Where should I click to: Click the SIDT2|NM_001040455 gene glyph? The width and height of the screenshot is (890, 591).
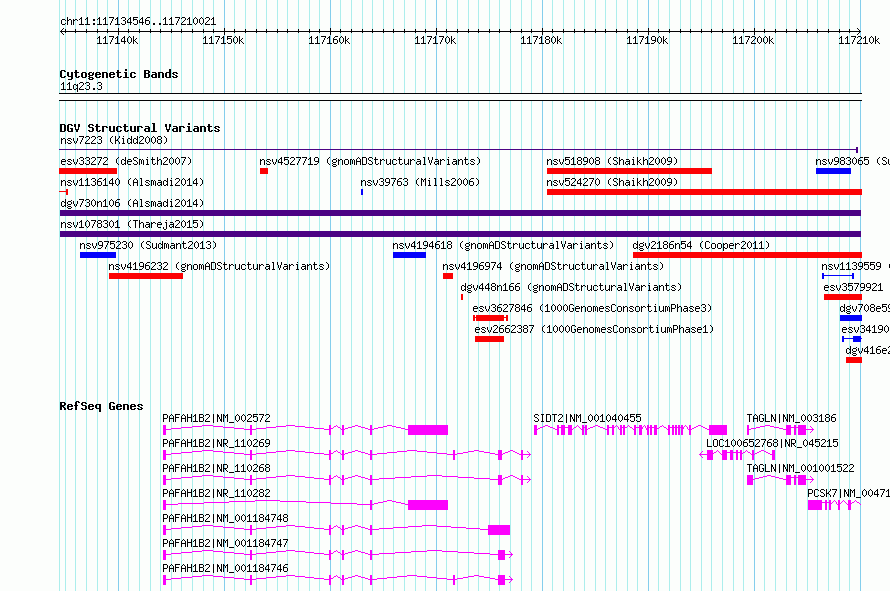(630, 430)
